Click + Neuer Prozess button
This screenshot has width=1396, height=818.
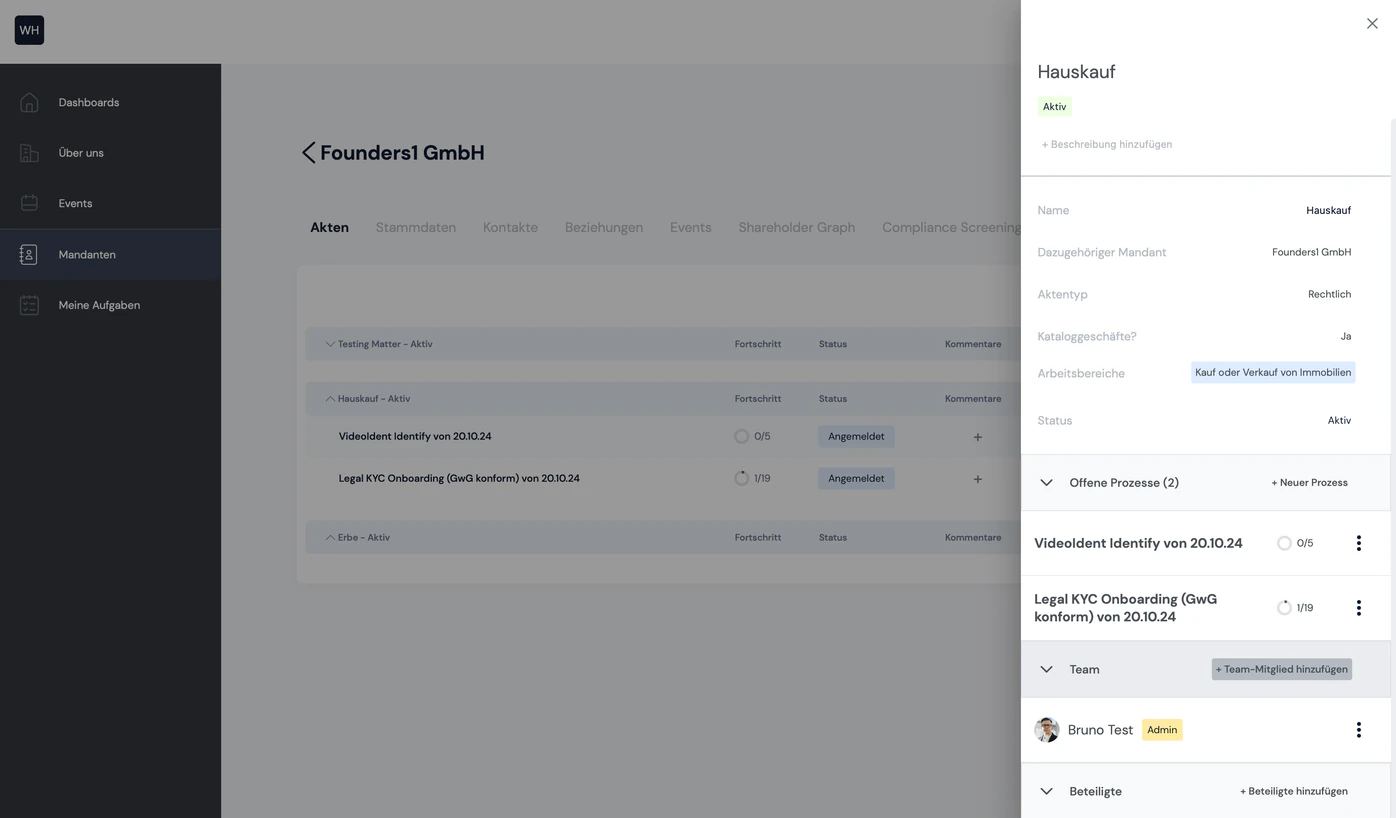click(x=1309, y=483)
